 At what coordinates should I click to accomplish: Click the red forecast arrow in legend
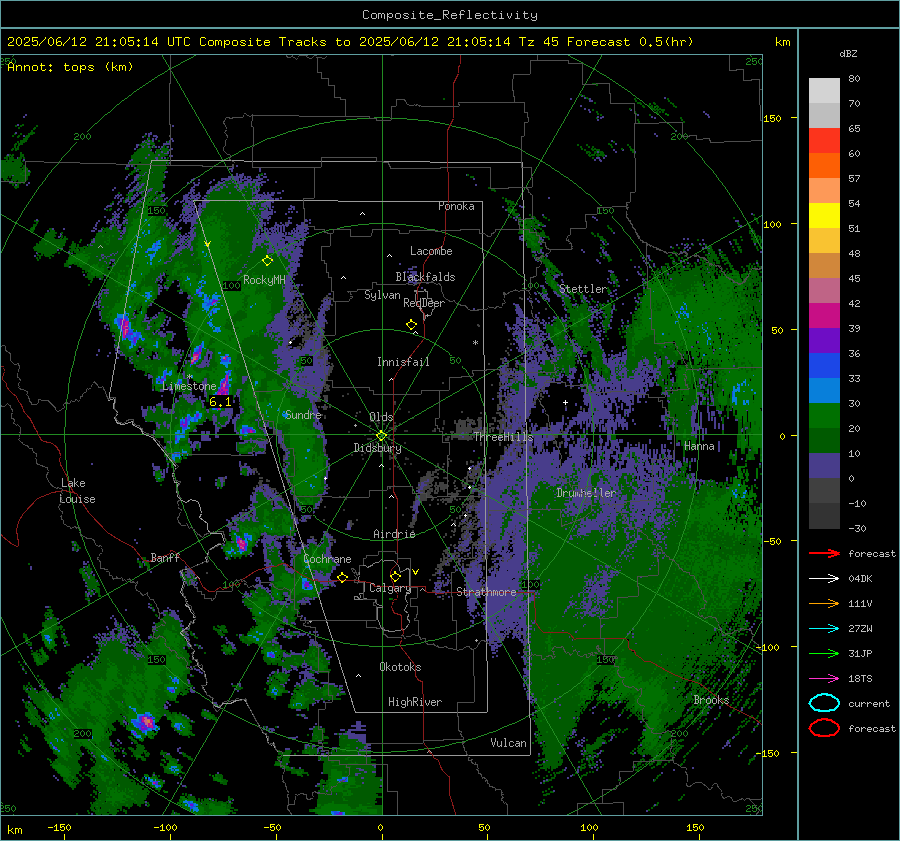click(824, 553)
